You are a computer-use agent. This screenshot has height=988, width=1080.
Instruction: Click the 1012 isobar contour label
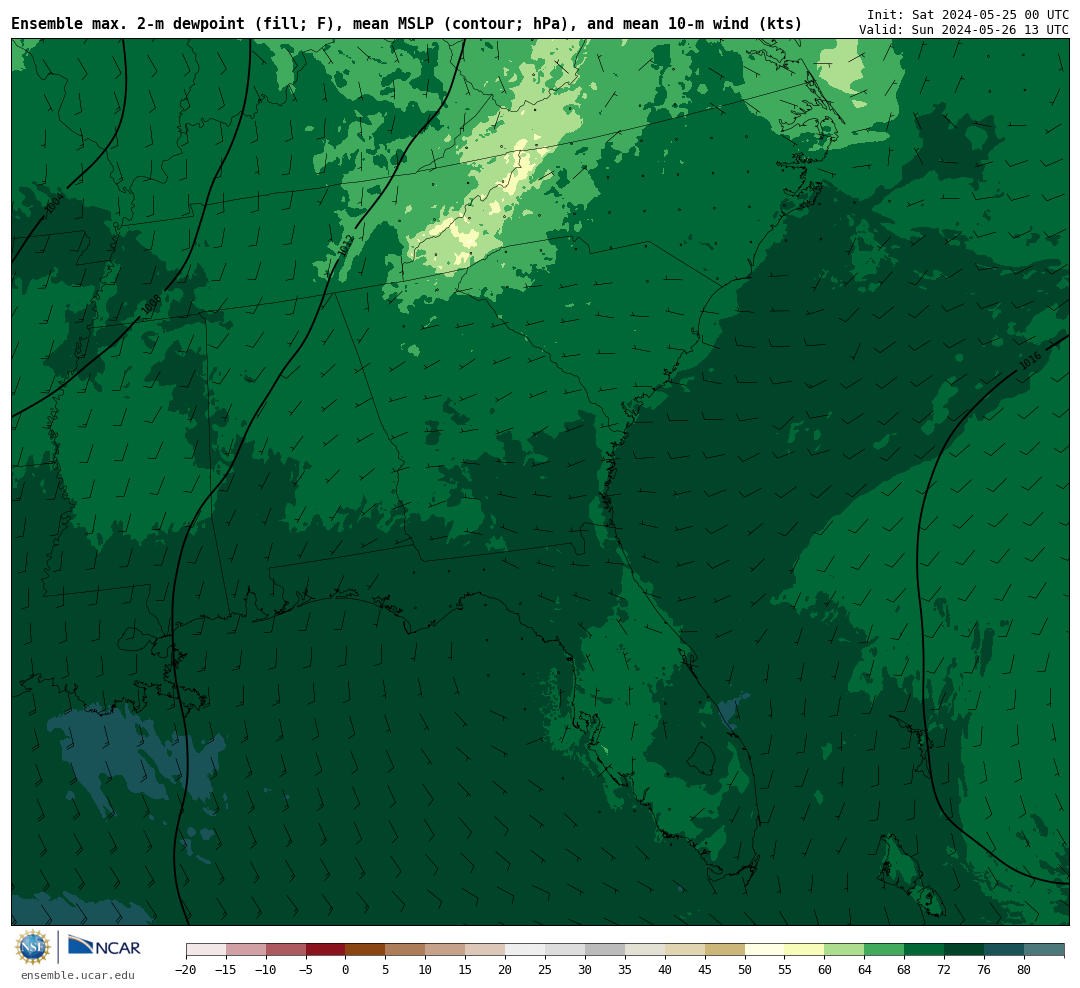coord(346,246)
